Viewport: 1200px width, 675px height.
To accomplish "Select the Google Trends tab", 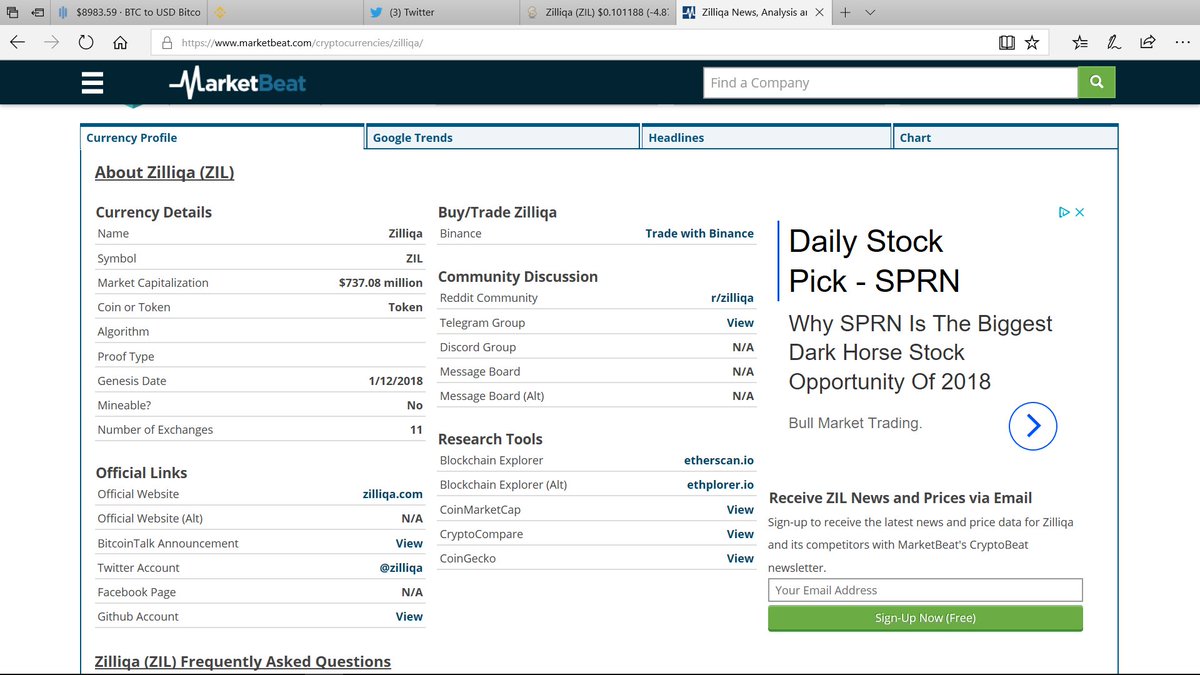I will (503, 137).
